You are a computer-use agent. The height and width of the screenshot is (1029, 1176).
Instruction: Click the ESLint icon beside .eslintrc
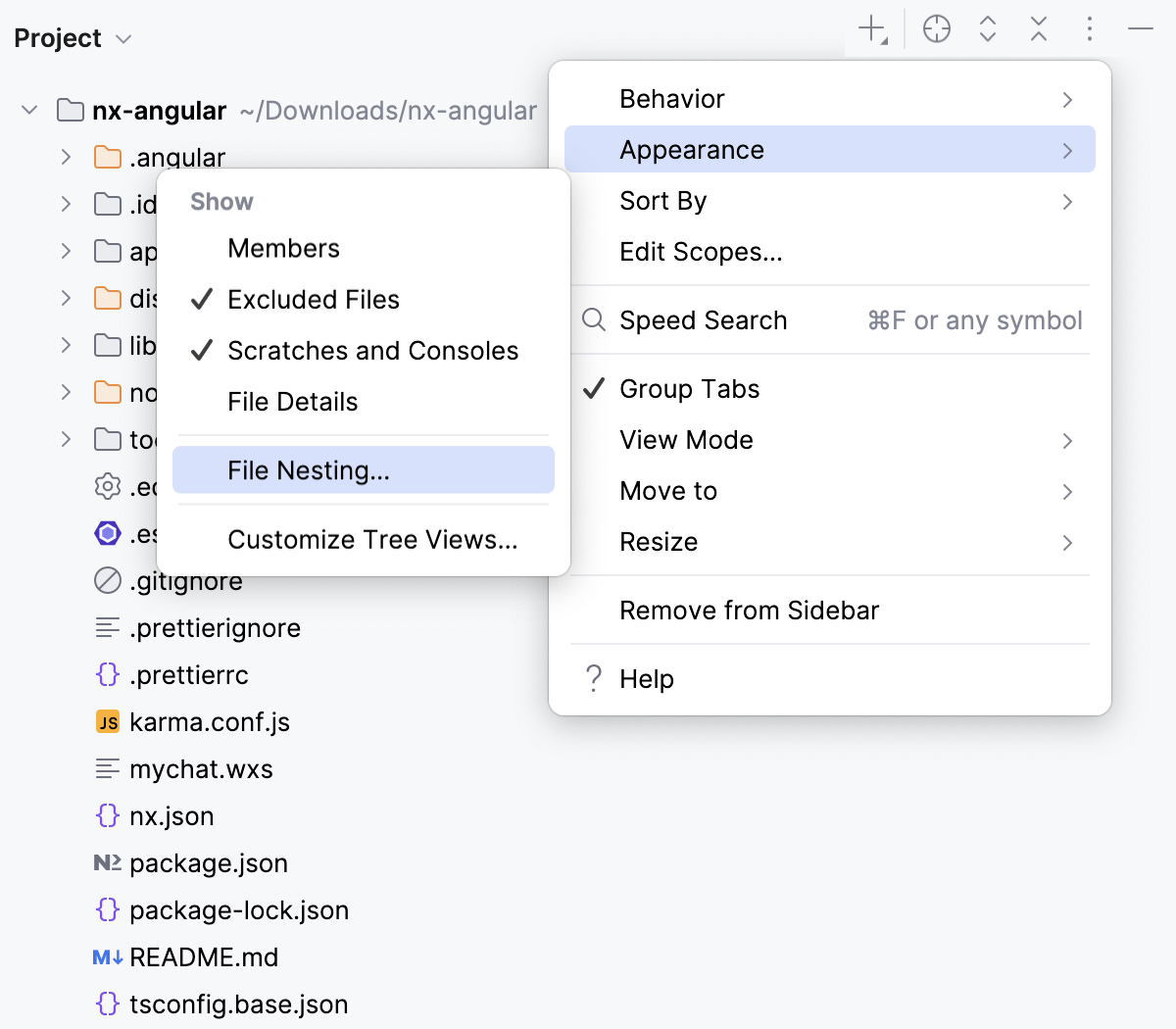click(x=106, y=534)
